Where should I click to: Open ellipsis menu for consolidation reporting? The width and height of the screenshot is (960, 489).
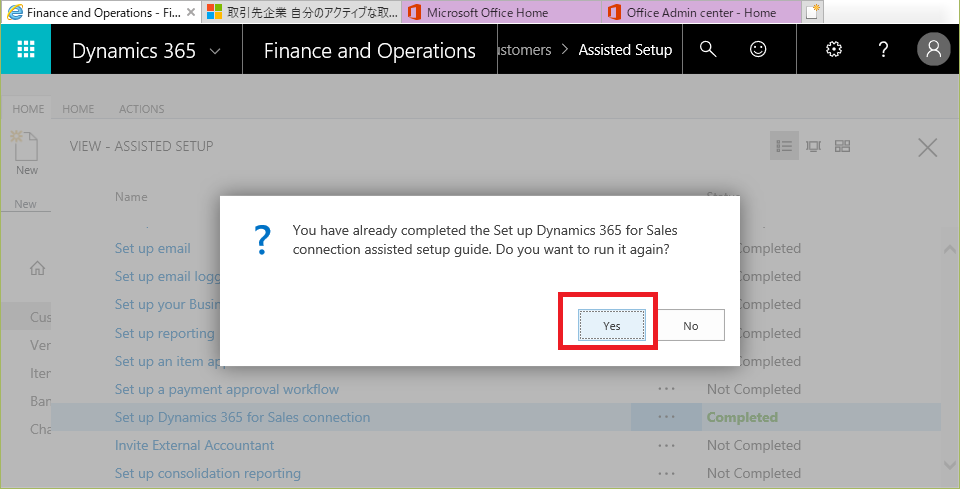[x=666, y=474]
